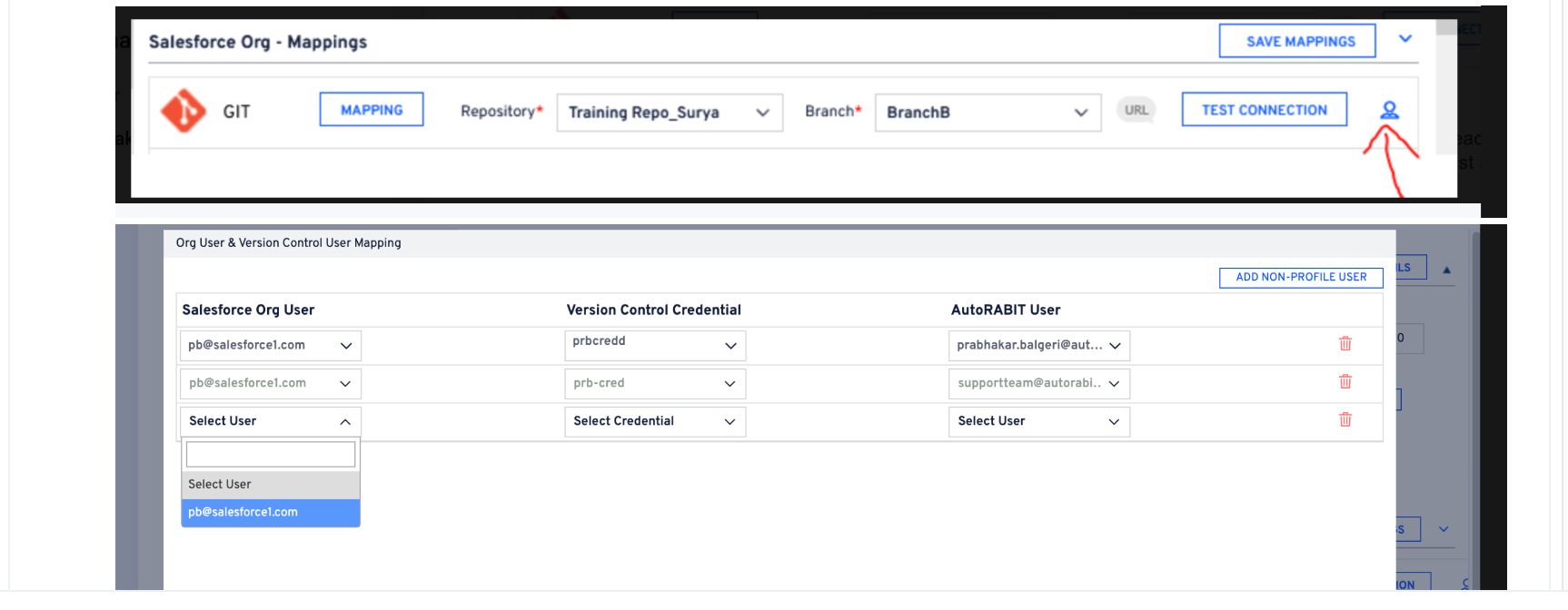
Task: Delete the first user mapping row
Action: pyautogui.click(x=1345, y=344)
